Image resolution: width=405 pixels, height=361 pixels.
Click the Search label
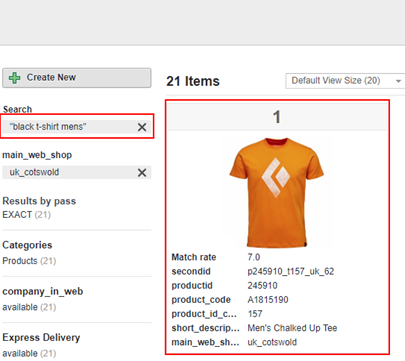pos(17,109)
